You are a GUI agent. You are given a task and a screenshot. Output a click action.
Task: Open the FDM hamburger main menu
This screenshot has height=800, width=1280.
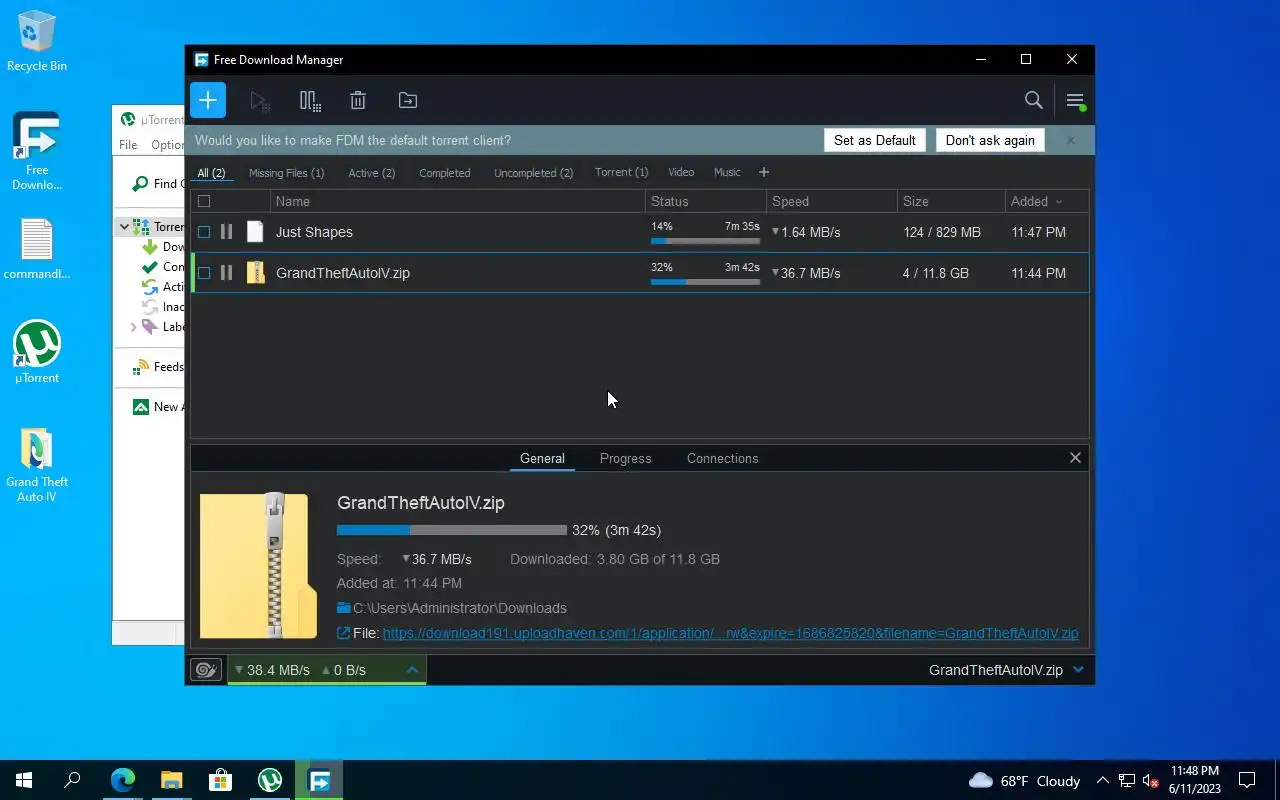pos(1075,100)
